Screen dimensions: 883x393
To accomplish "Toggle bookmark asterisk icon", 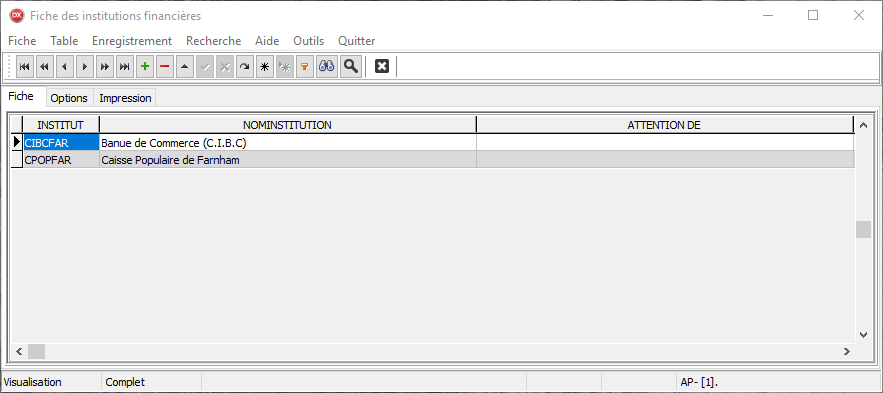I will 265,67.
